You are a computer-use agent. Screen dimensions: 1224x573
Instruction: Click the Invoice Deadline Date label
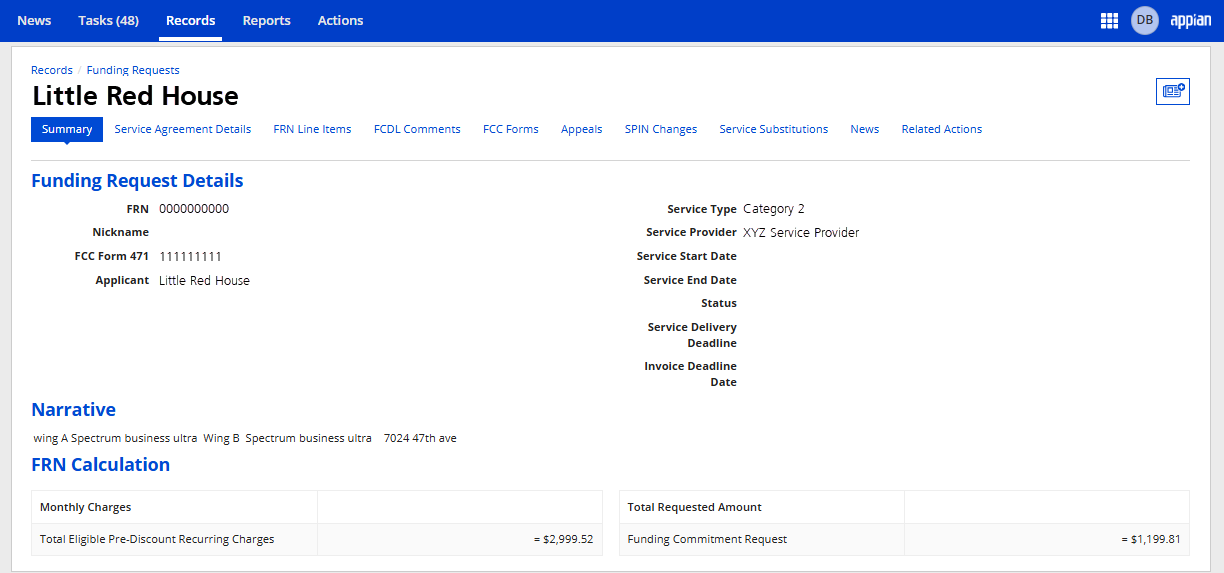point(690,374)
